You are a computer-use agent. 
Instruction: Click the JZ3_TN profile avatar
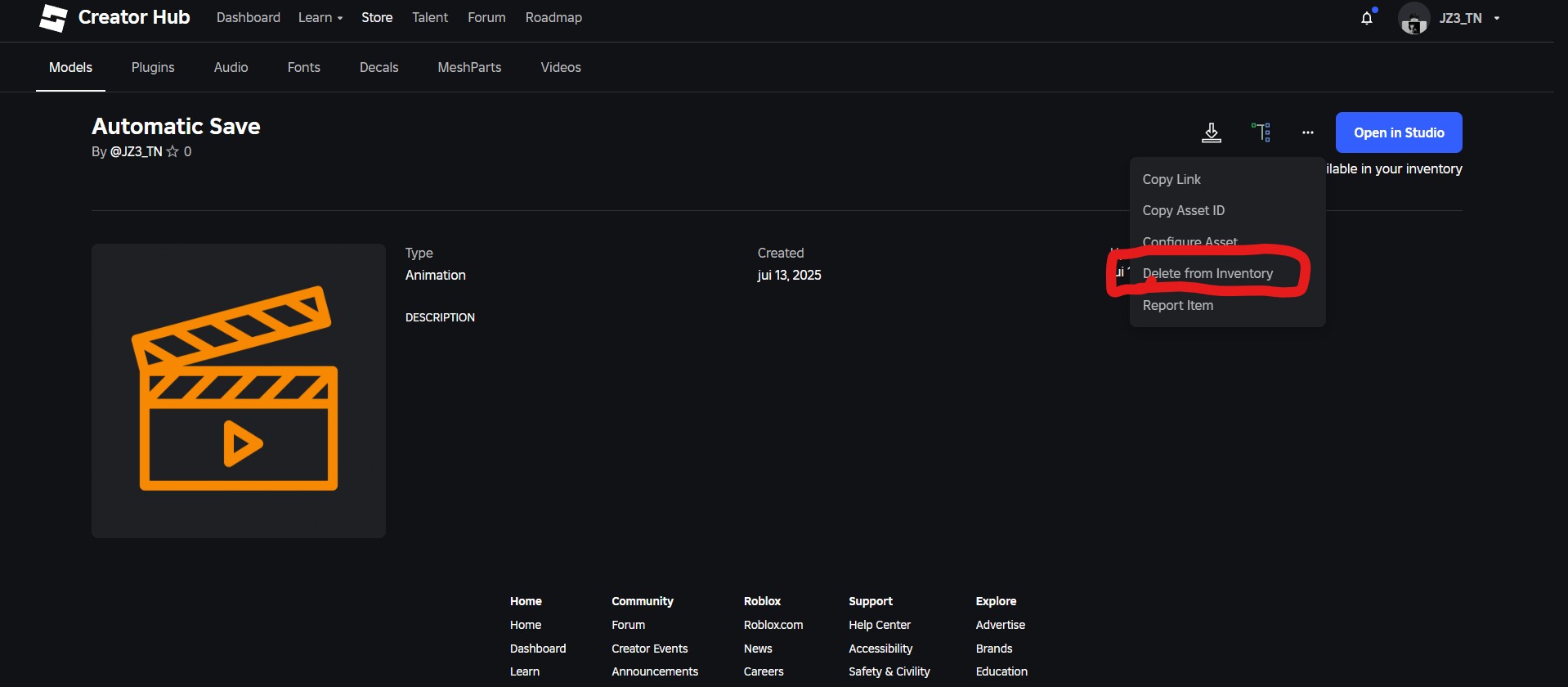(x=1413, y=18)
